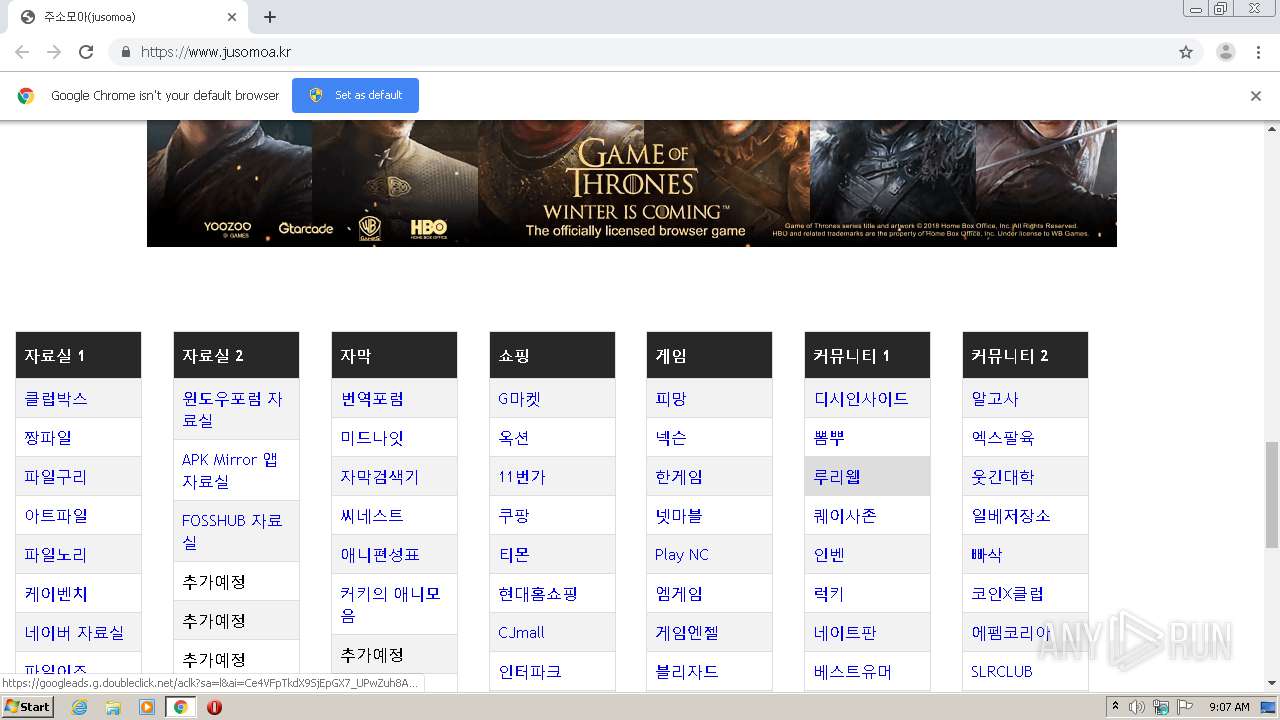Click the red round taskbar icon

coord(214,707)
